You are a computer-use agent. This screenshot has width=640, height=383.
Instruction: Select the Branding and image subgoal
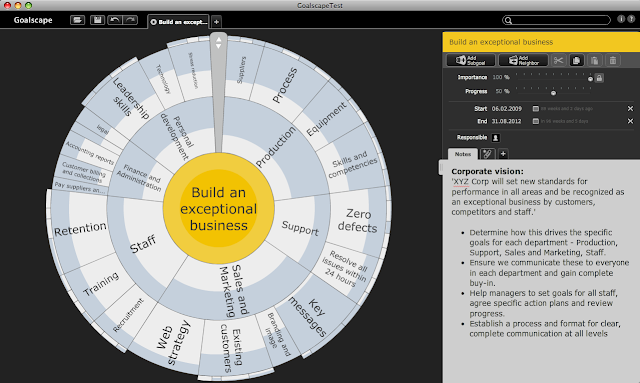(278, 334)
